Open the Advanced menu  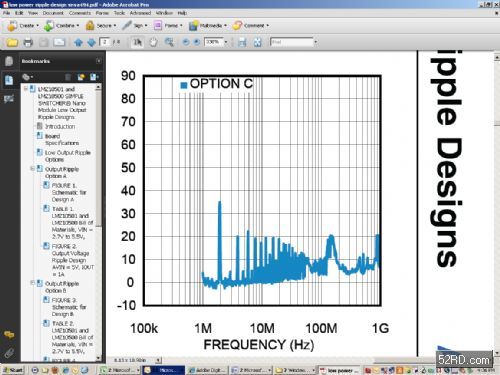[140, 13]
